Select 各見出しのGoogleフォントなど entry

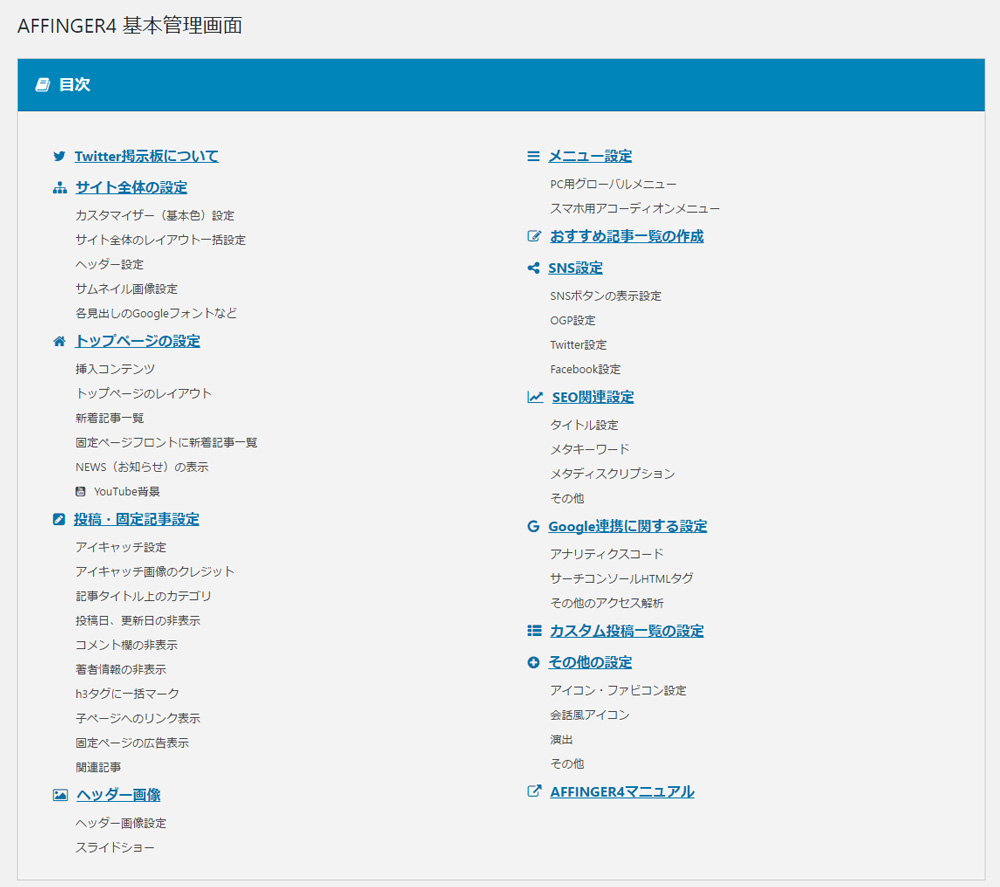[156, 313]
